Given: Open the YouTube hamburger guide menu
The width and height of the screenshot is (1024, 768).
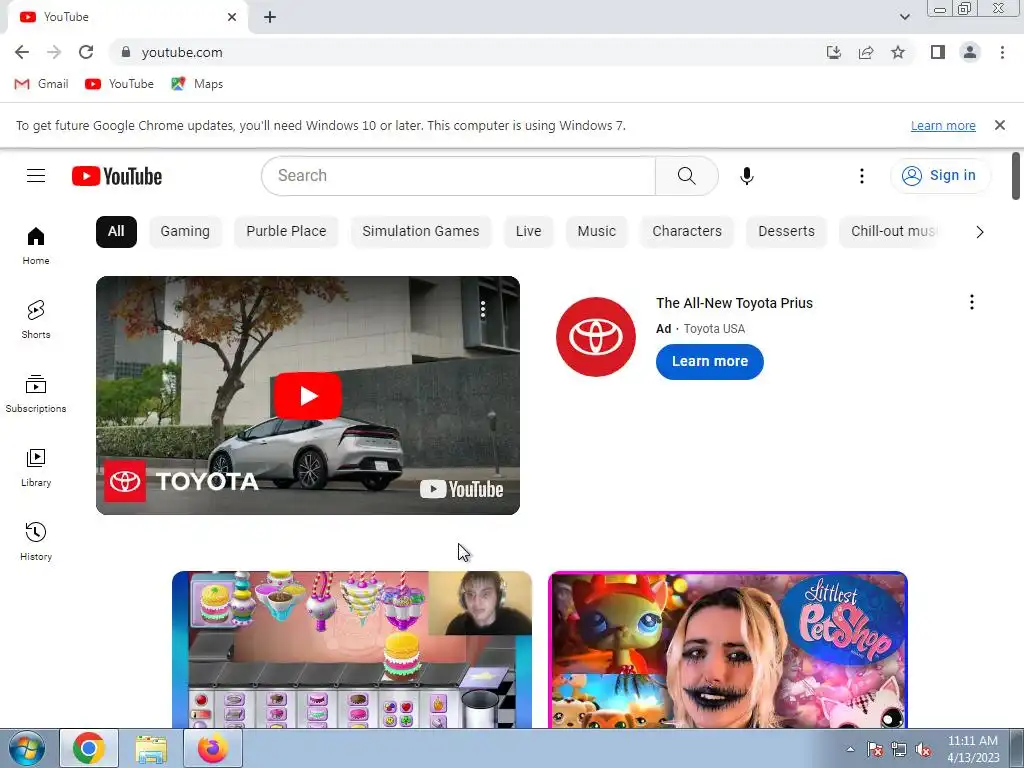Looking at the screenshot, I should pos(36,176).
